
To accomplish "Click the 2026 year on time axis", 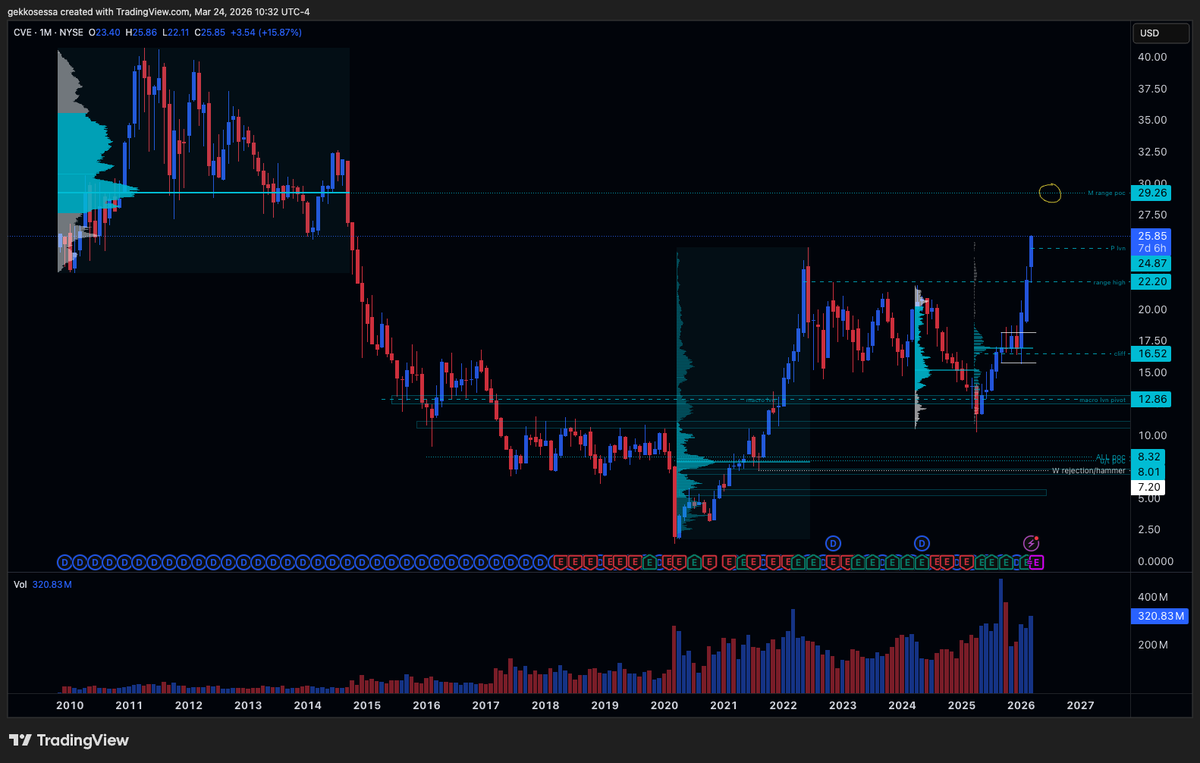I will [x=1021, y=705].
